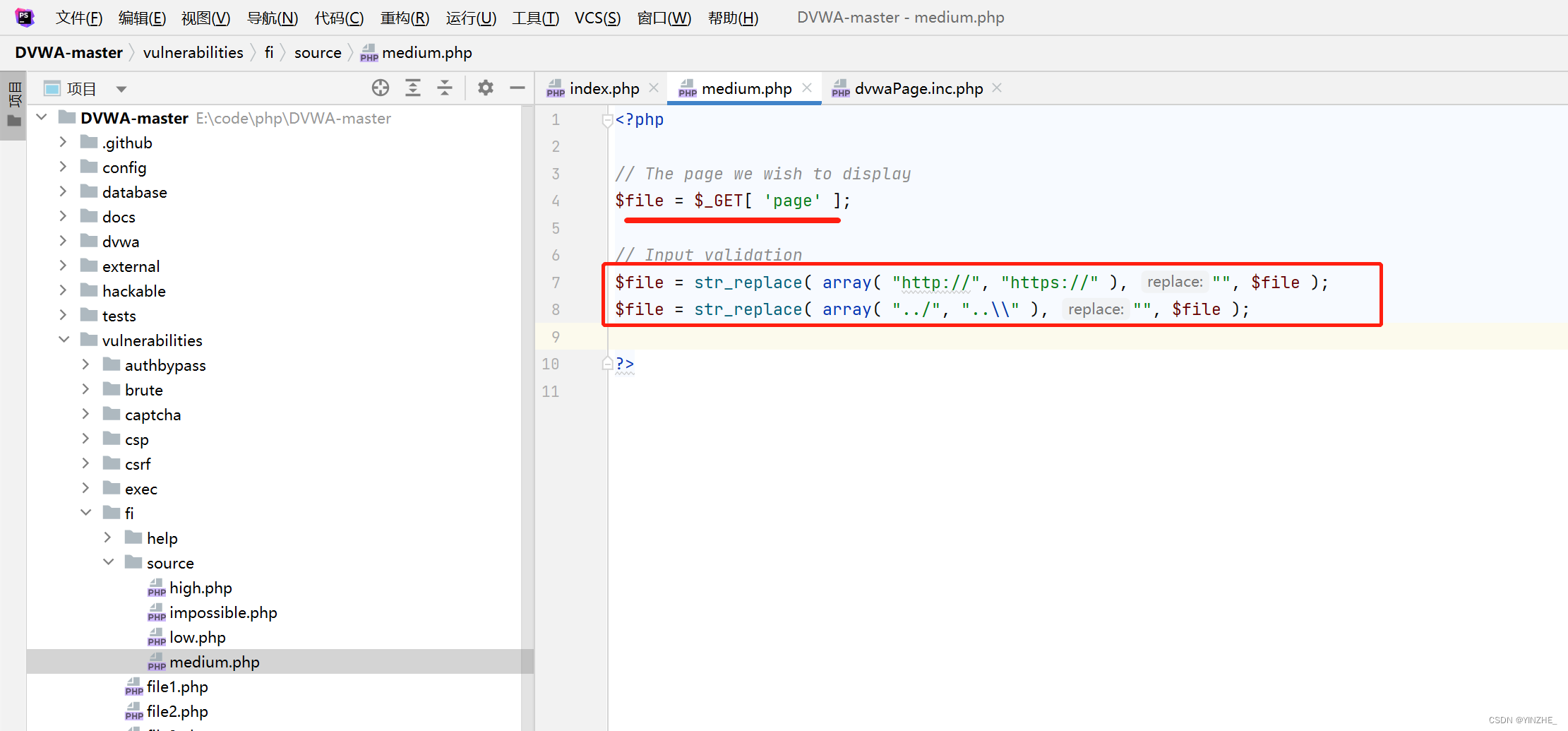Click the fold marker on line 1

[607, 120]
